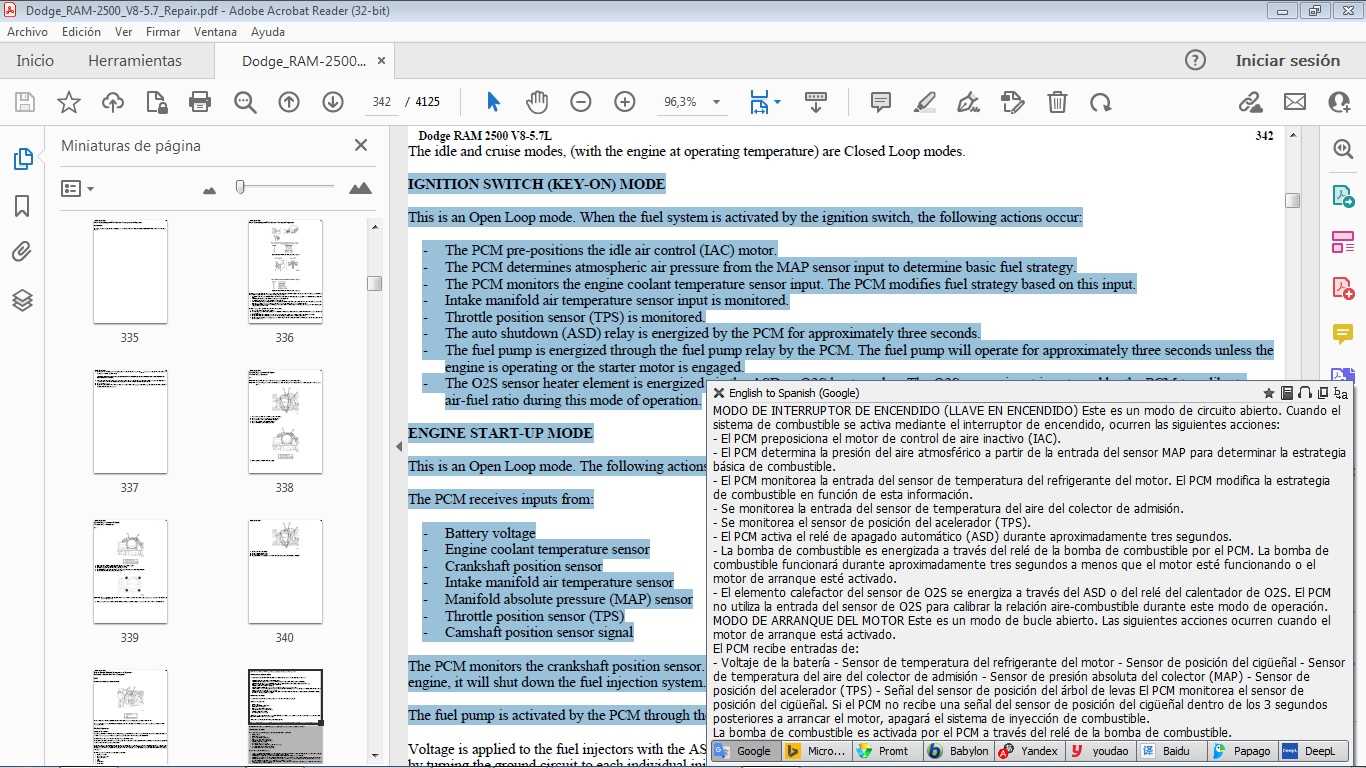This screenshot has width=1366, height=768.
Task: Open the thumbnail options dropdown
Action: [x=78, y=188]
